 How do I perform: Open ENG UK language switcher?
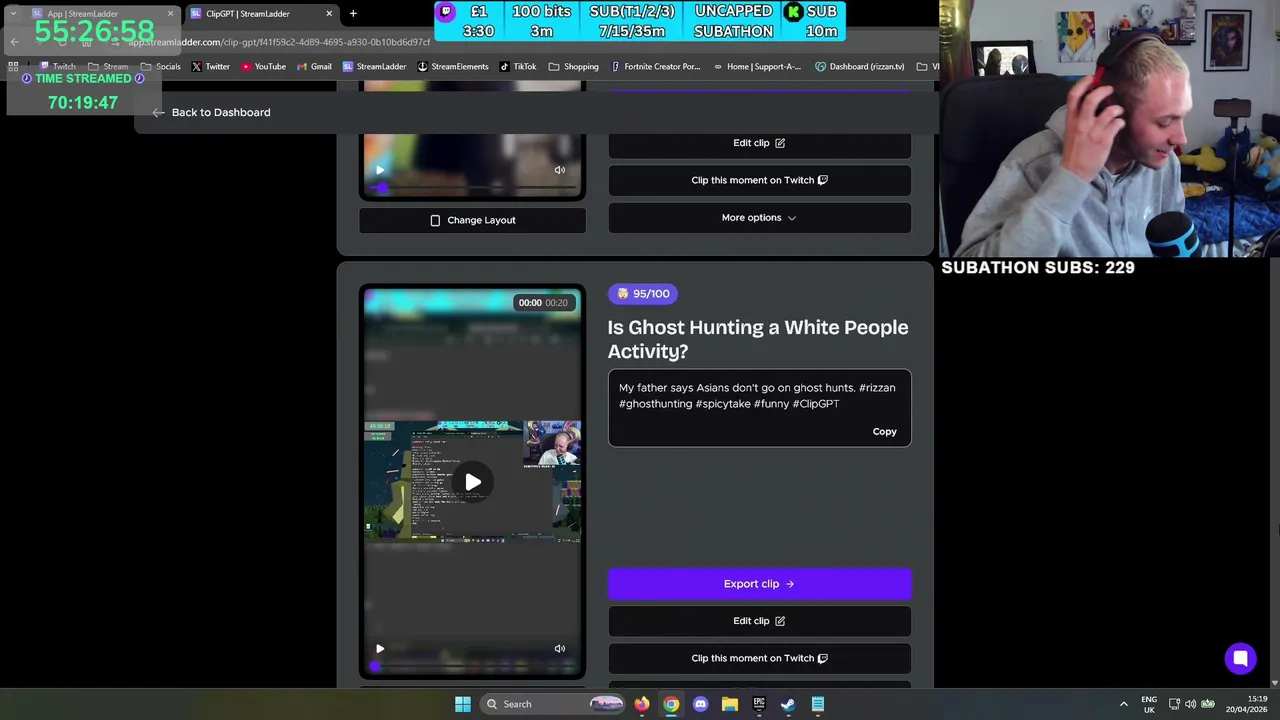tap(1149, 704)
